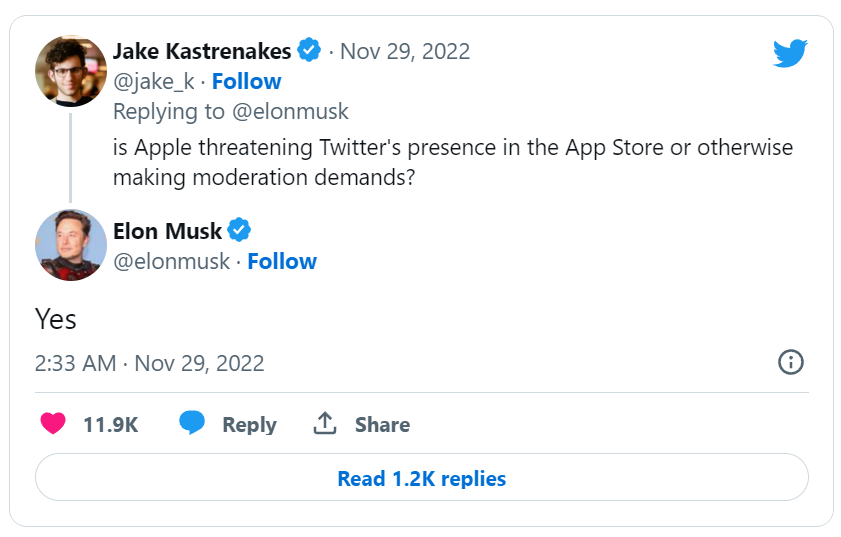Click Elon Musk's verified badge
The image size is (841, 537).
click(x=239, y=231)
